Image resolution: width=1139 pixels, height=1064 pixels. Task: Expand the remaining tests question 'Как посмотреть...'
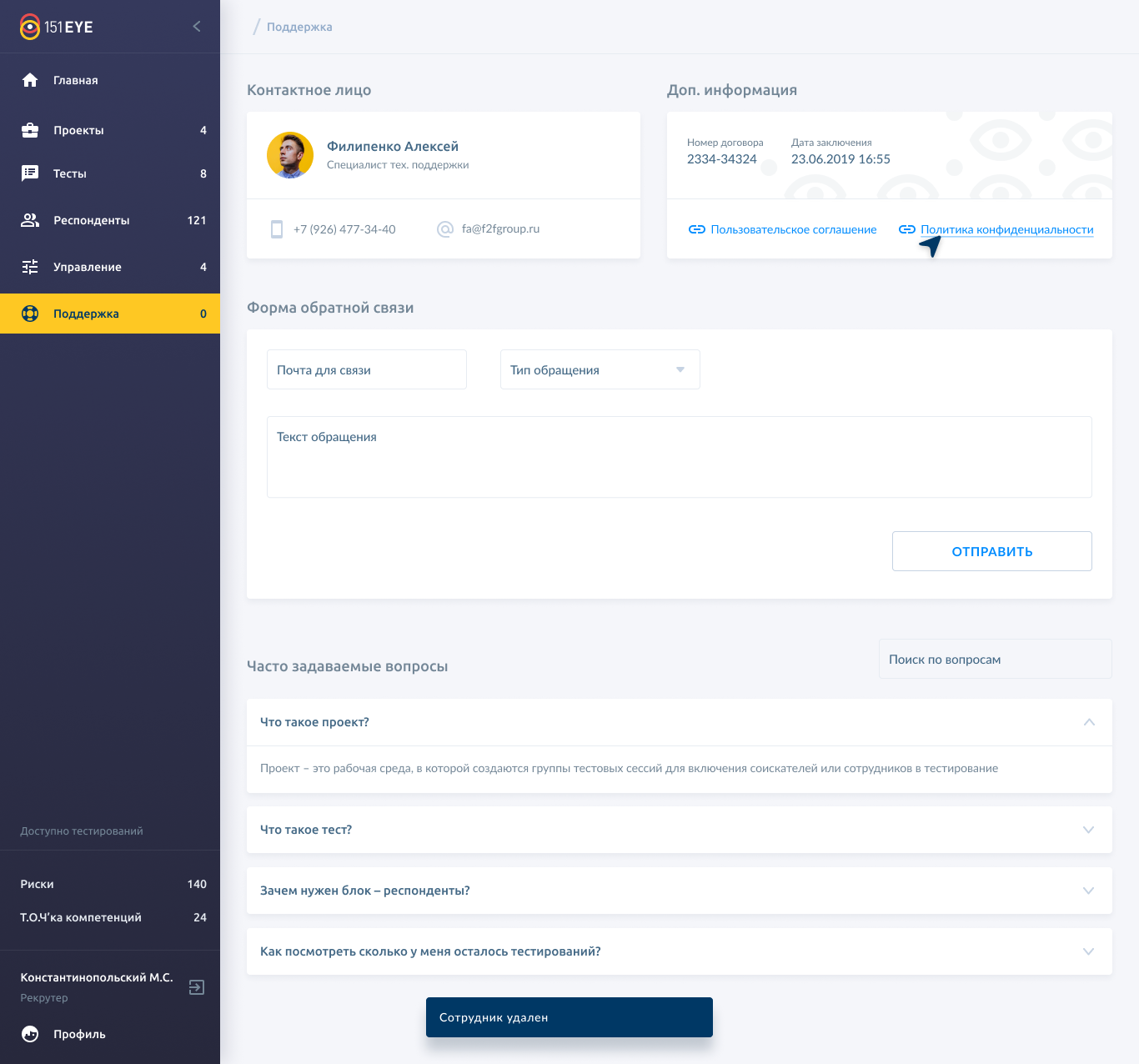coord(1088,951)
